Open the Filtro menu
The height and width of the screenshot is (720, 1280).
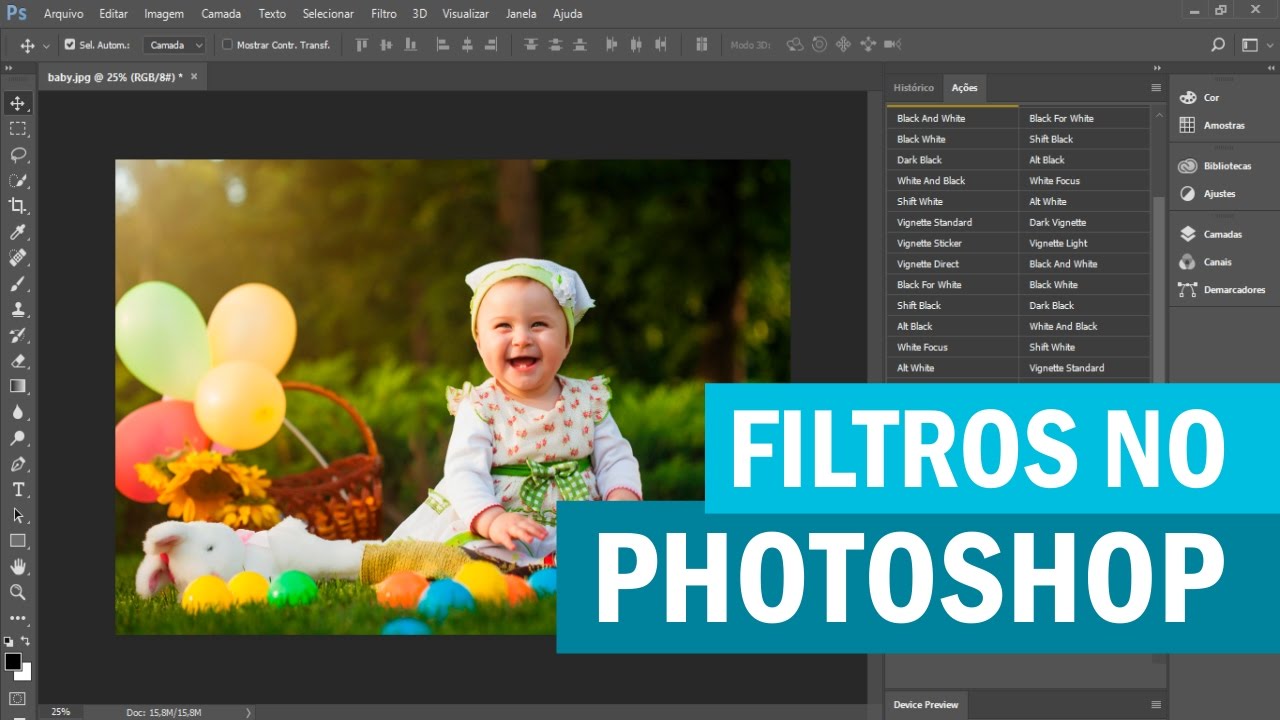[x=384, y=14]
